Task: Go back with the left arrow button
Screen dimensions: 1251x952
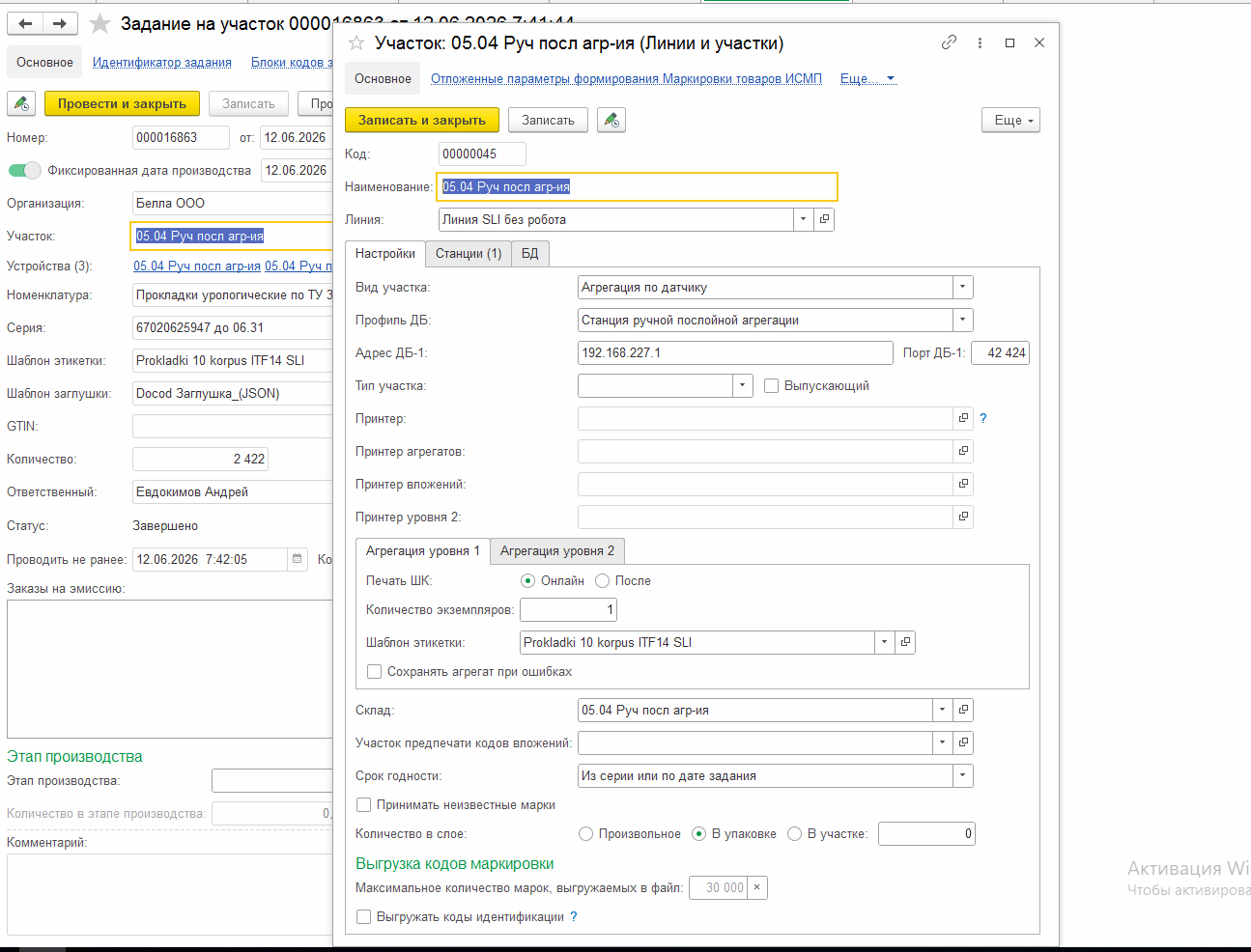Action: tap(25, 23)
